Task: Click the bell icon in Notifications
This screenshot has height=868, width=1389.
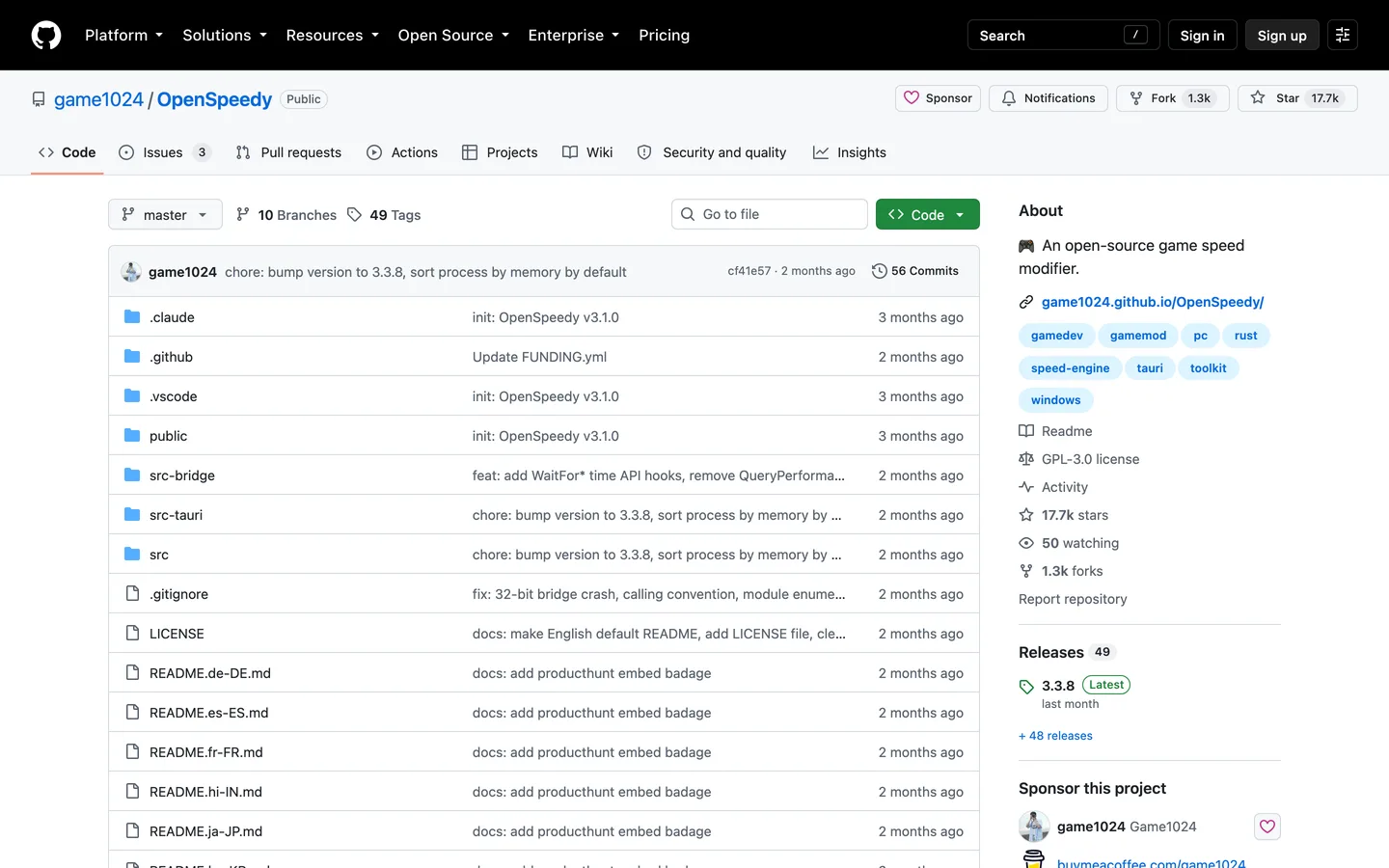Action: tap(1009, 98)
